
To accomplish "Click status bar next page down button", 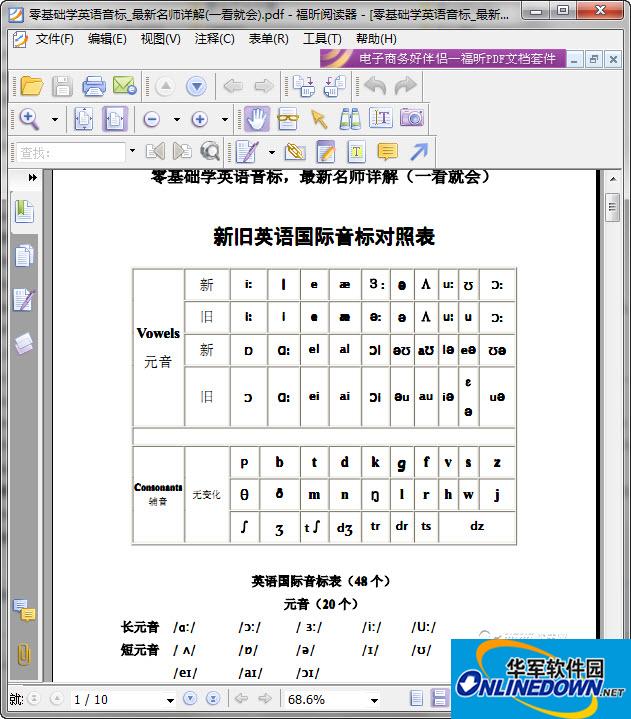I will 190,698.
